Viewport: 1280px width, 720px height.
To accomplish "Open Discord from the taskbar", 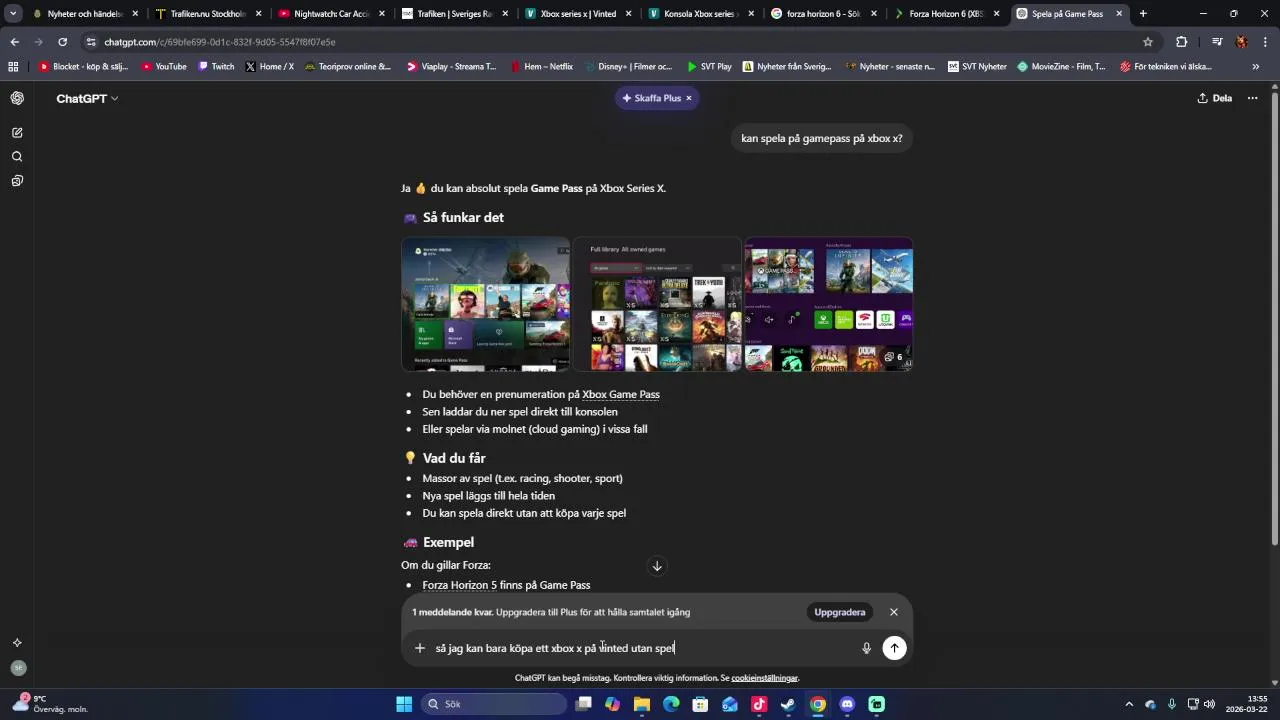I will click(847, 704).
